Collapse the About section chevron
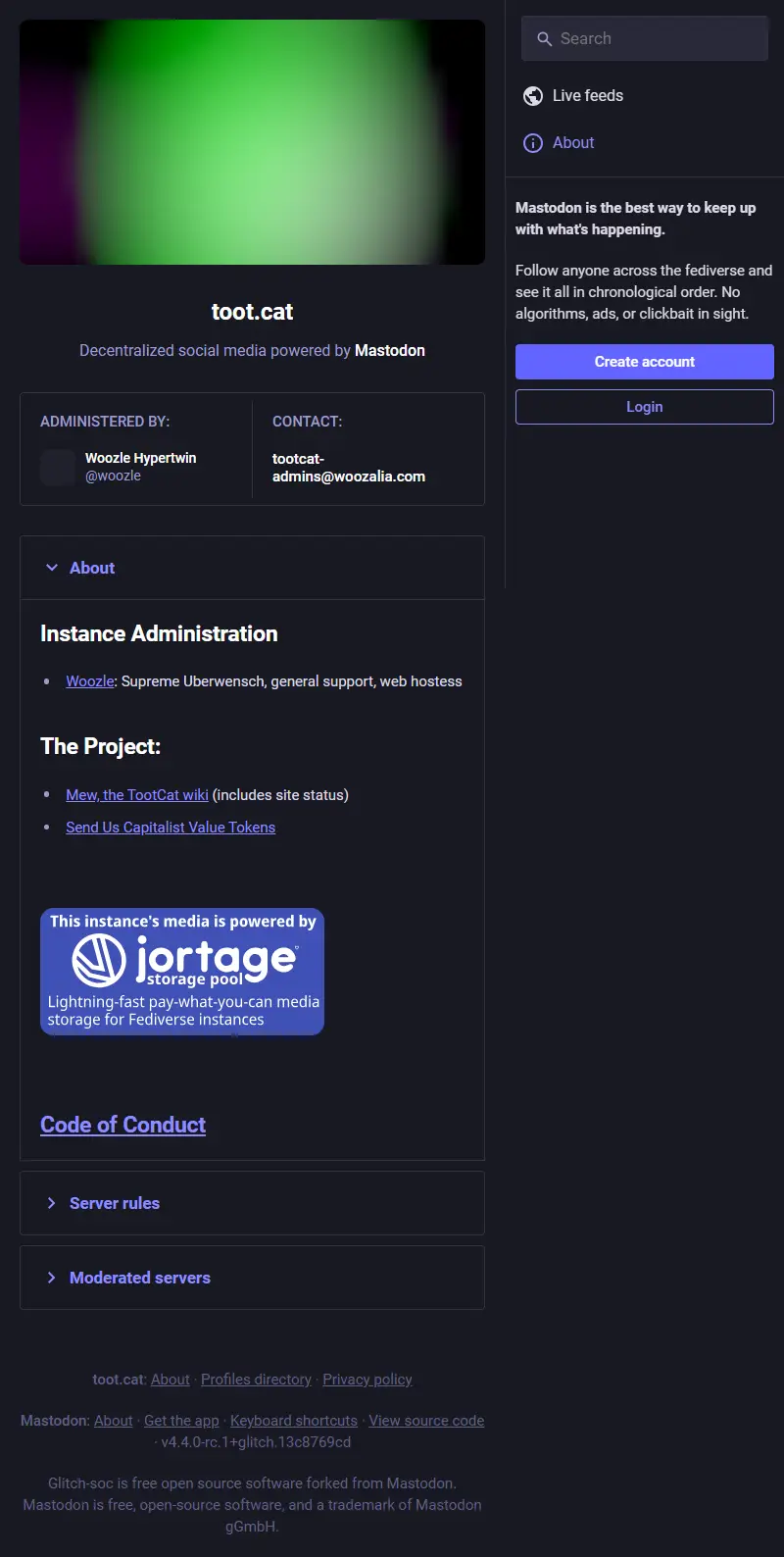This screenshot has width=784, height=1557. 52,568
